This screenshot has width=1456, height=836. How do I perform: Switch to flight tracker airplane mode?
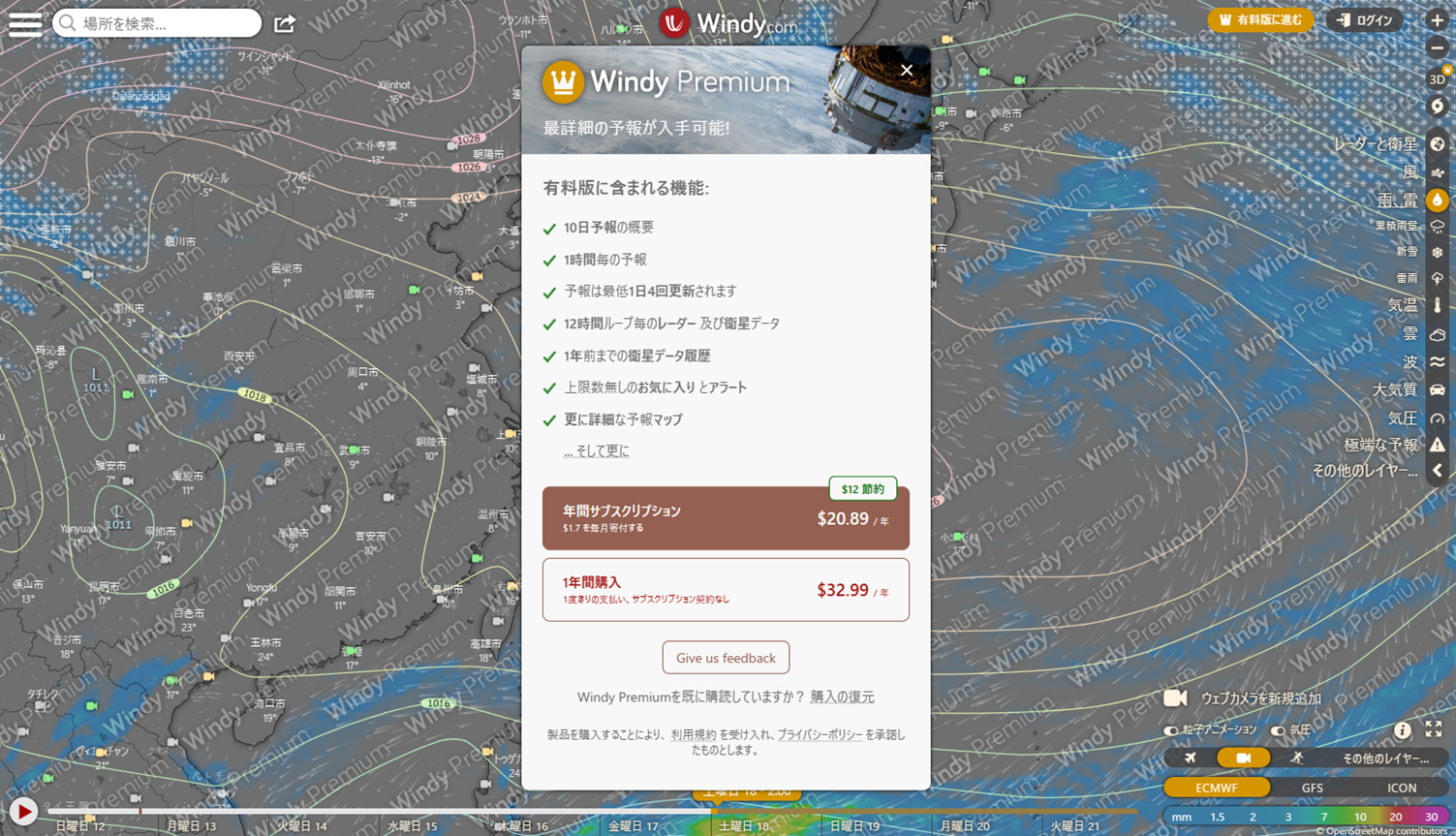click(1190, 758)
